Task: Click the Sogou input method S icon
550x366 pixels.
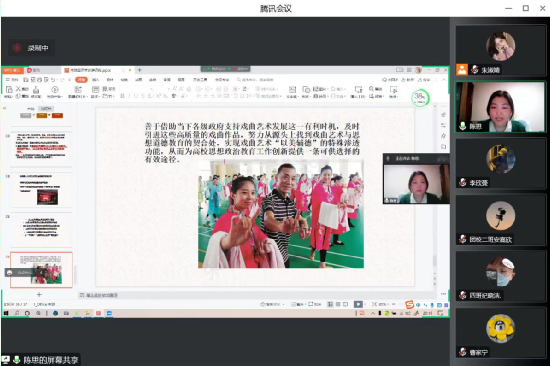Action: [409, 305]
